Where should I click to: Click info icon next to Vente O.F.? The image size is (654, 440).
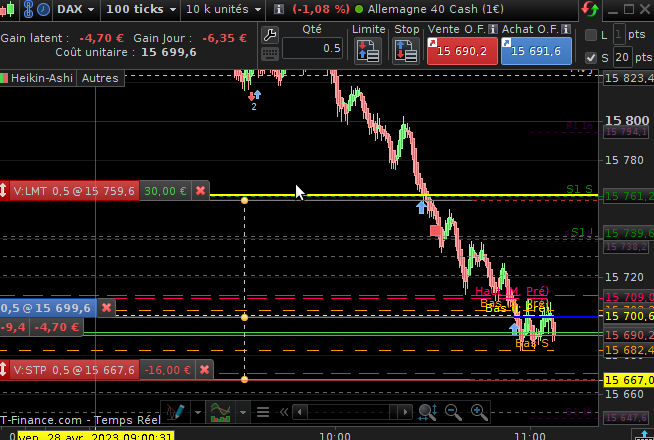coord(493,29)
